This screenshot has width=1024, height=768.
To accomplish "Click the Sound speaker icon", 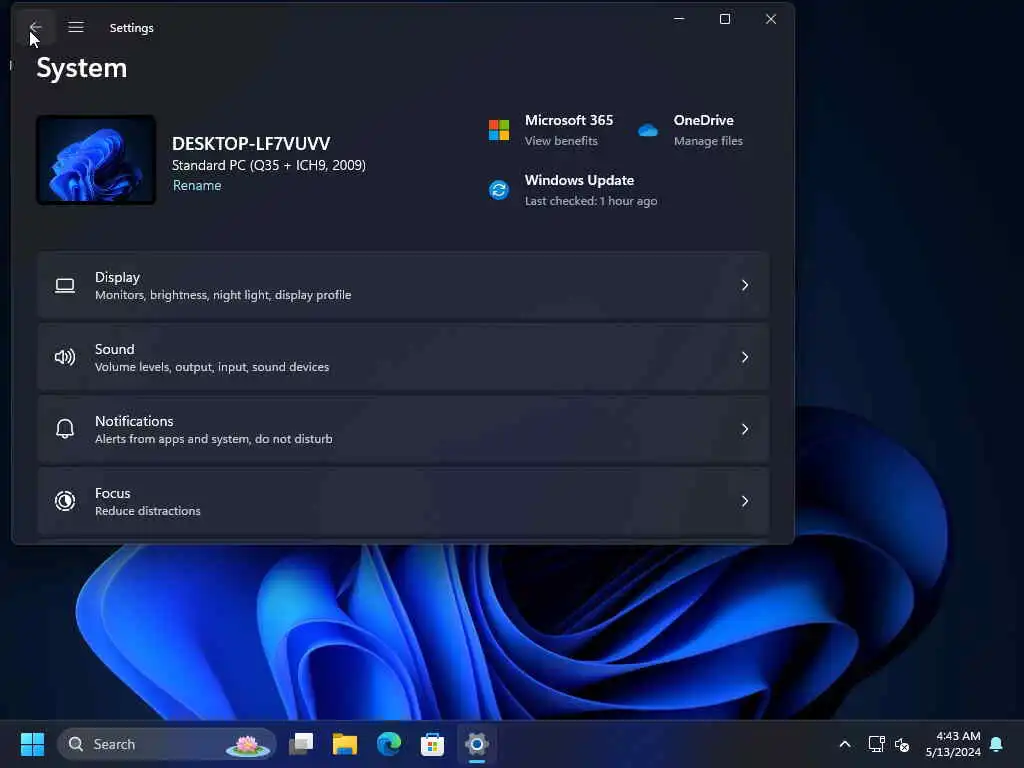I will [x=65, y=357].
